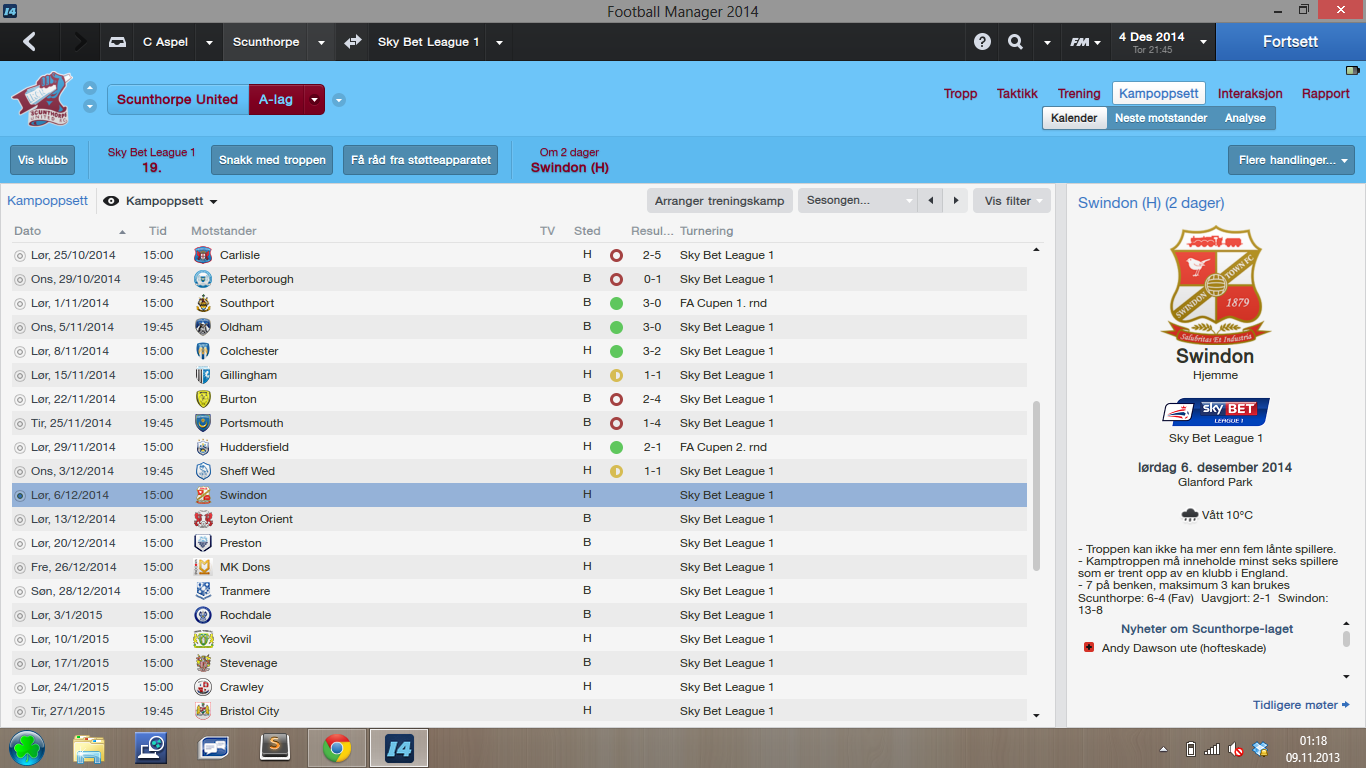Screen dimensions: 1366x768
Task: Open the C Aspel dropdown arrow
Action: point(209,43)
